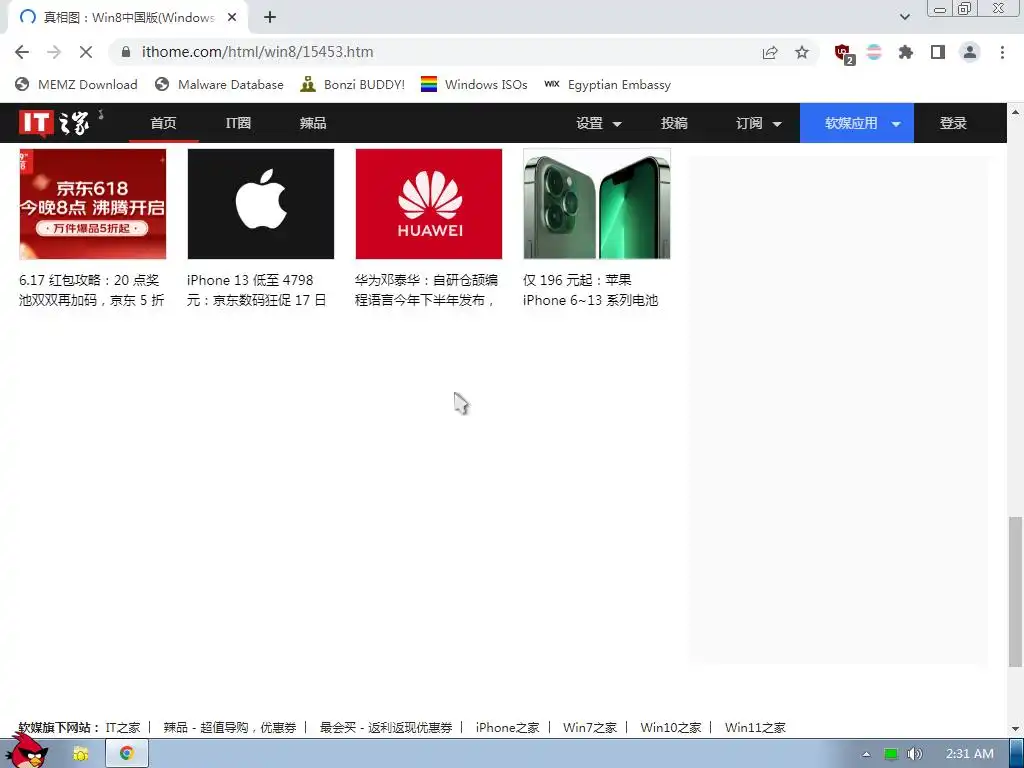Click 投稿 in the navigation bar
The height and width of the screenshot is (768, 1024).
click(674, 123)
